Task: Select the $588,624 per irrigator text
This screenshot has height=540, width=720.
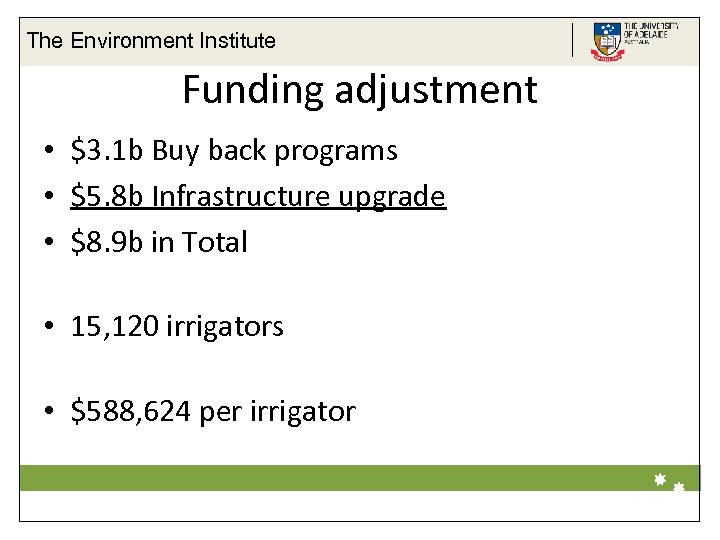Action: coord(213,411)
